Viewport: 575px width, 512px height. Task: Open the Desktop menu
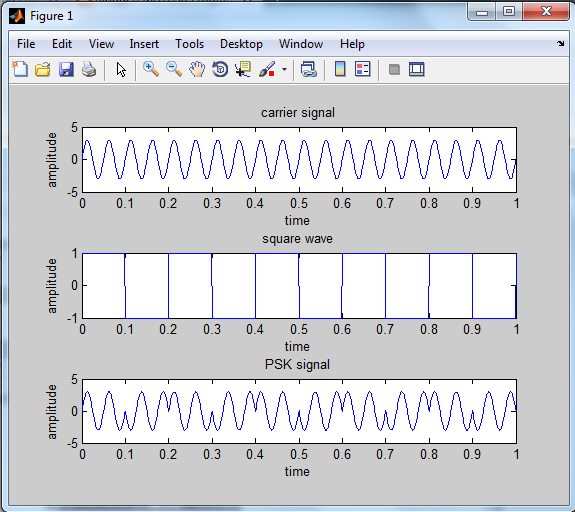click(x=241, y=44)
